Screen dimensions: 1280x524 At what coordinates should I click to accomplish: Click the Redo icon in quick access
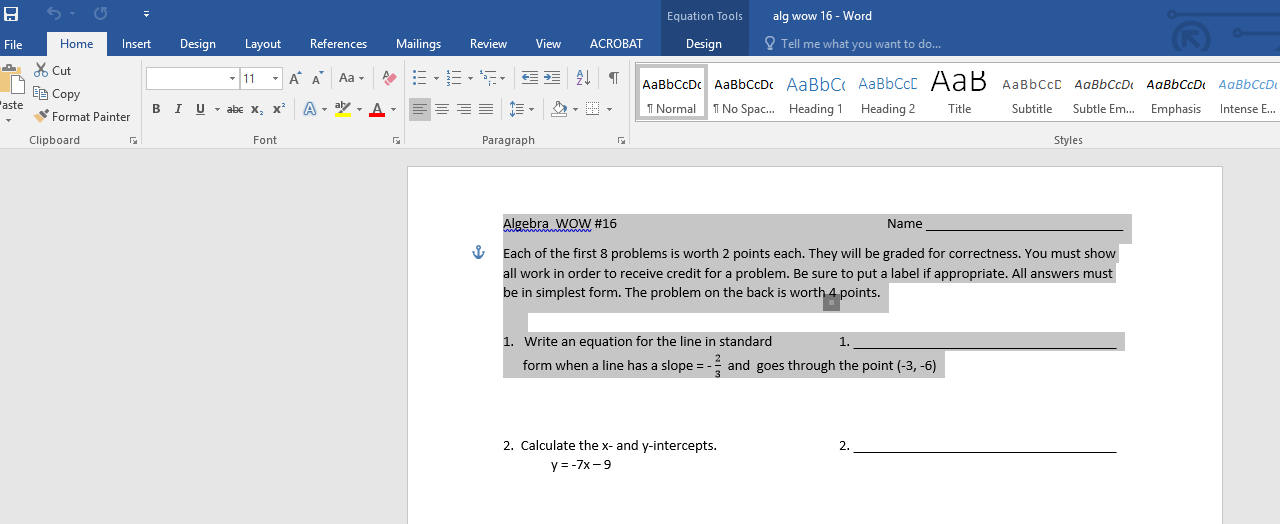click(x=101, y=15)
